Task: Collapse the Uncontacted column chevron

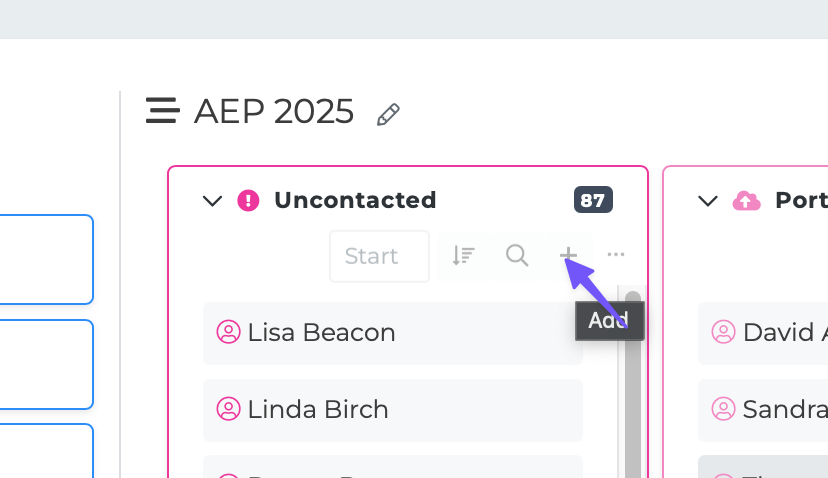Action: [212, 201]
